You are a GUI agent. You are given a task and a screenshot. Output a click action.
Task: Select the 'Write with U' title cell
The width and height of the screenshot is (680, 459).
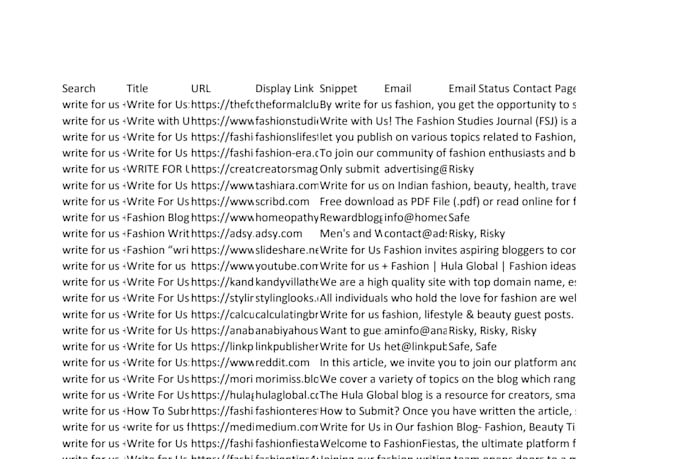tap(158, 121)
